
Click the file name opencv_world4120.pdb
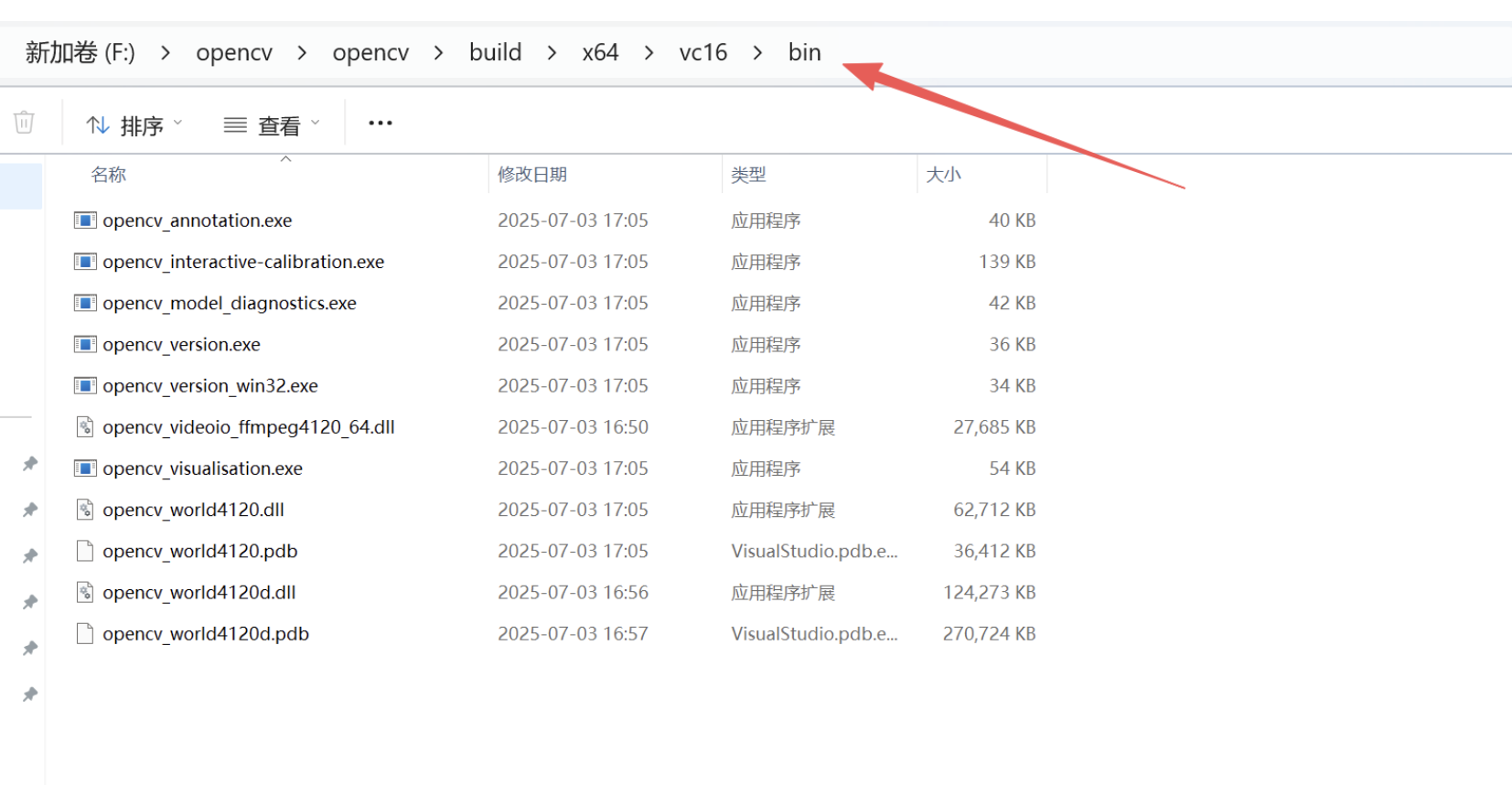[200, 551]
